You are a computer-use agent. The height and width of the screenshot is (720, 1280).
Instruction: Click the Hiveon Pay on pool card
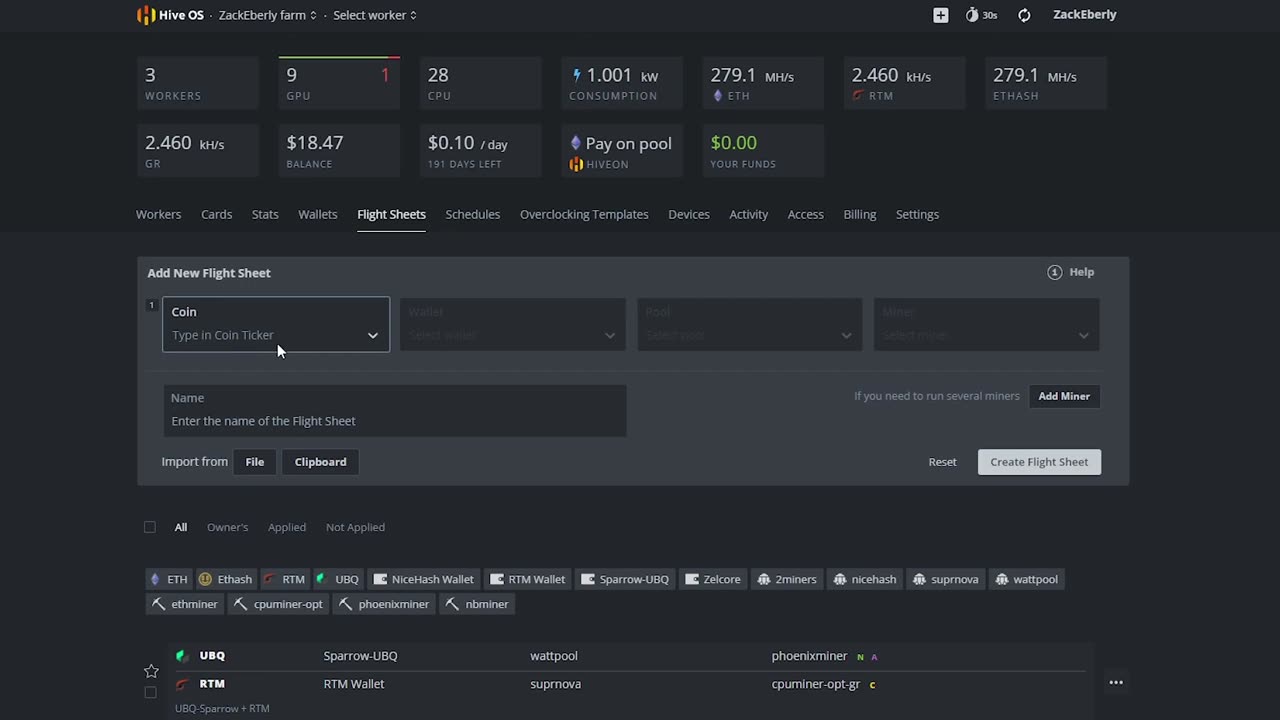pos(621,151)
